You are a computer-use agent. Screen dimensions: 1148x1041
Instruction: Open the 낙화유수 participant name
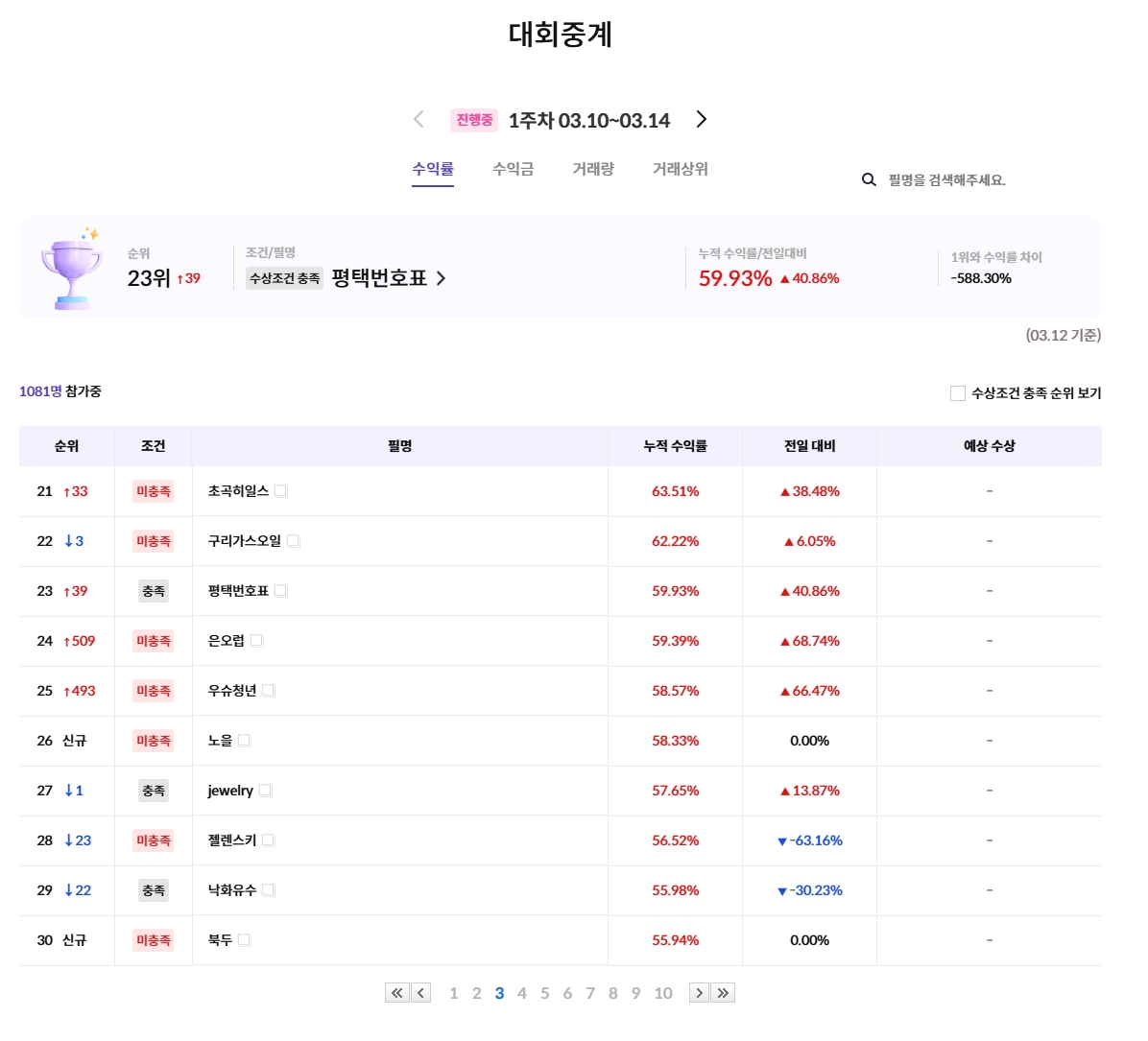pyautogui.click(x=232, y=890)
